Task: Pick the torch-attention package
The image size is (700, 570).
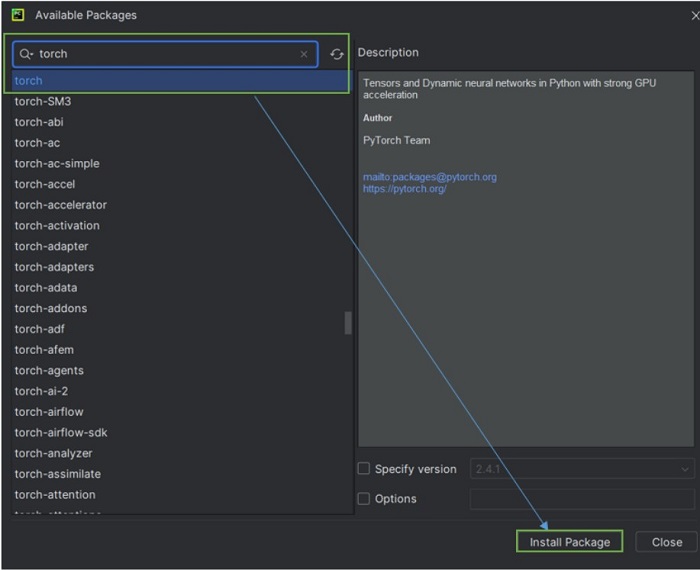Action: click(x=55, y=495)
